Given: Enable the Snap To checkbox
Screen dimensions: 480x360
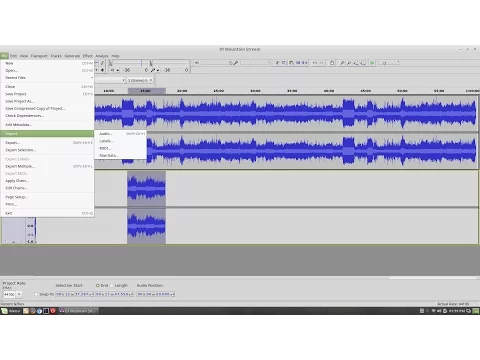Looking at the screenshot, I should [36, 294].
